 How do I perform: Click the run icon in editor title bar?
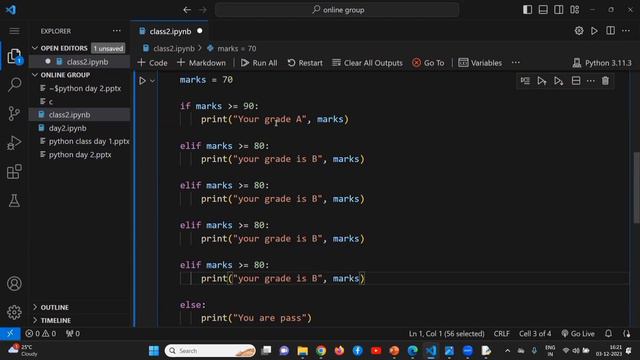tap(594, 31)
